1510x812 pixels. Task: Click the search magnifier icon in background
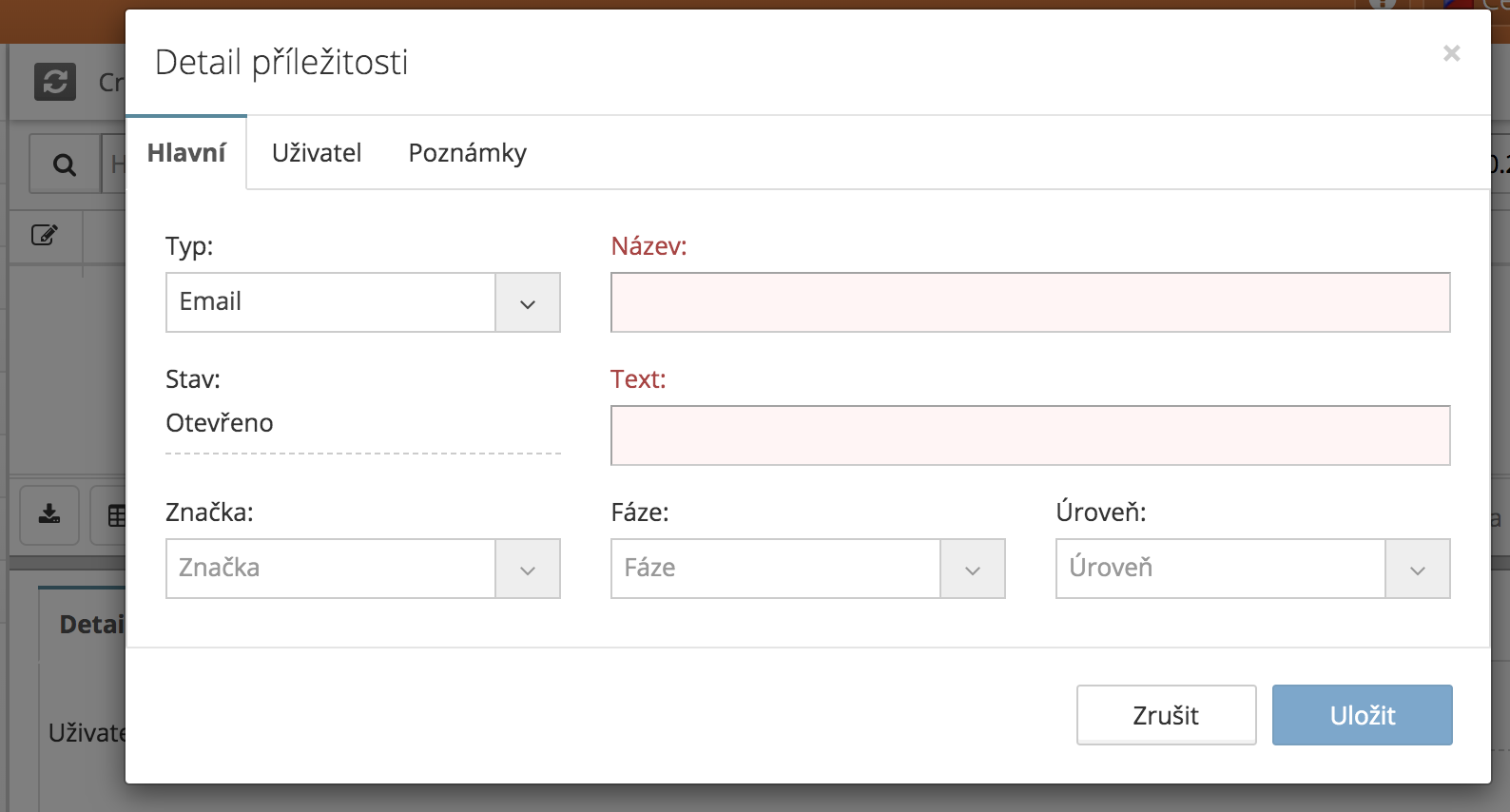64,164
